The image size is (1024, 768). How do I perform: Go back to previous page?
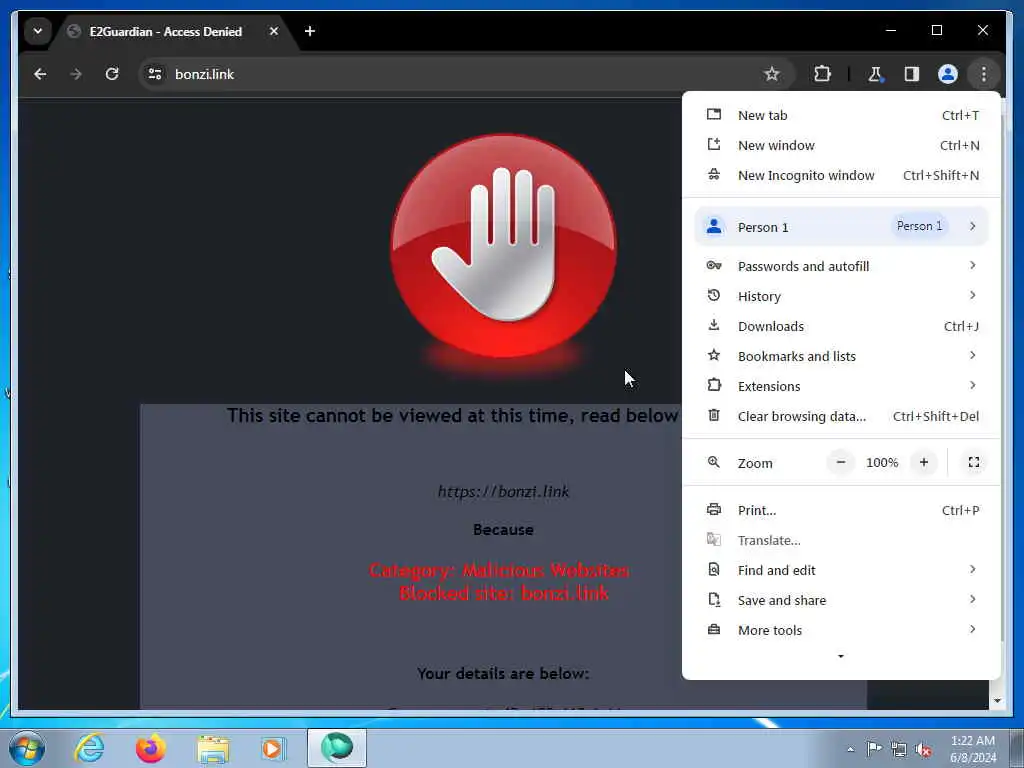tap(40, 74)
